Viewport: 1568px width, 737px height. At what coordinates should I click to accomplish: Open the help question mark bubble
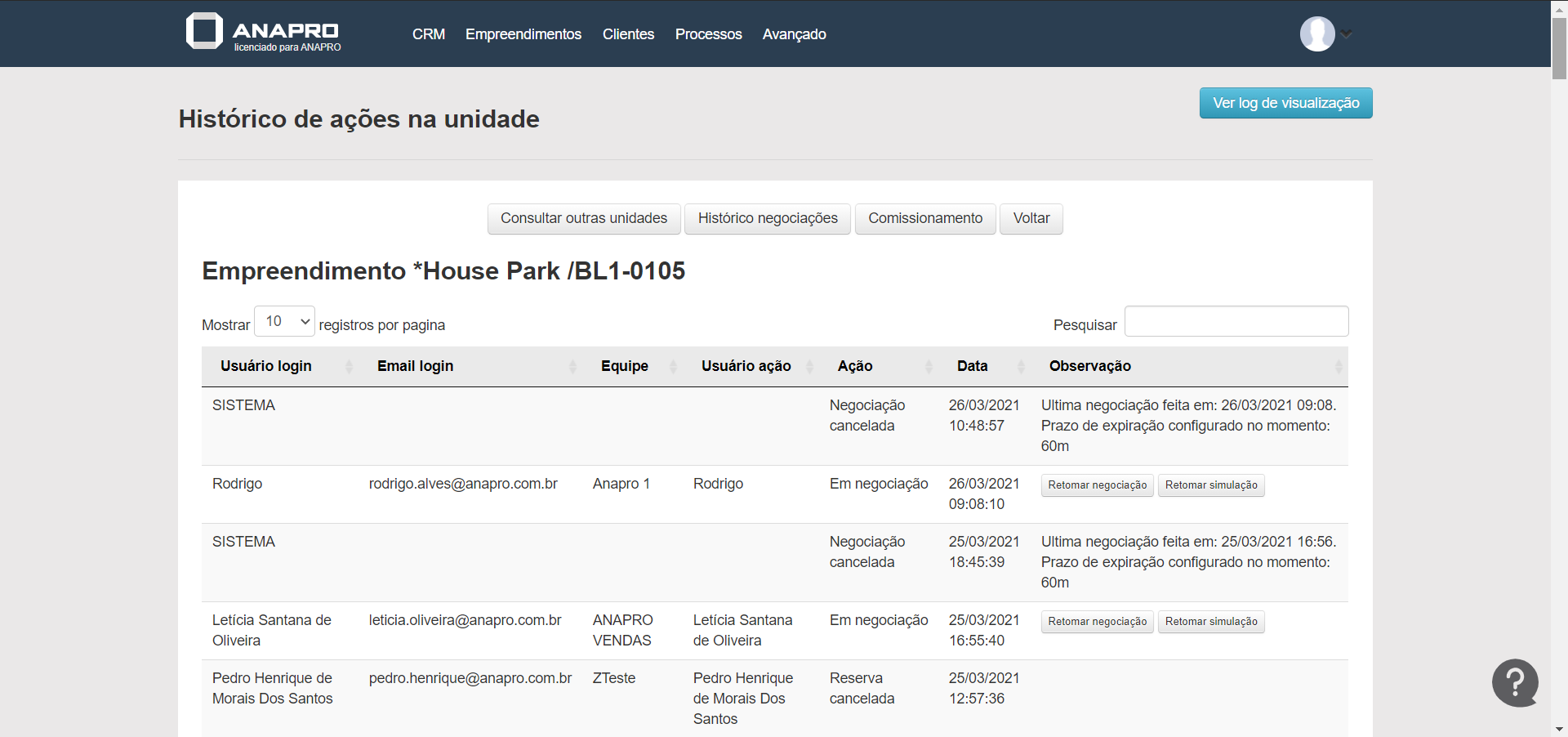(1515, 682)
